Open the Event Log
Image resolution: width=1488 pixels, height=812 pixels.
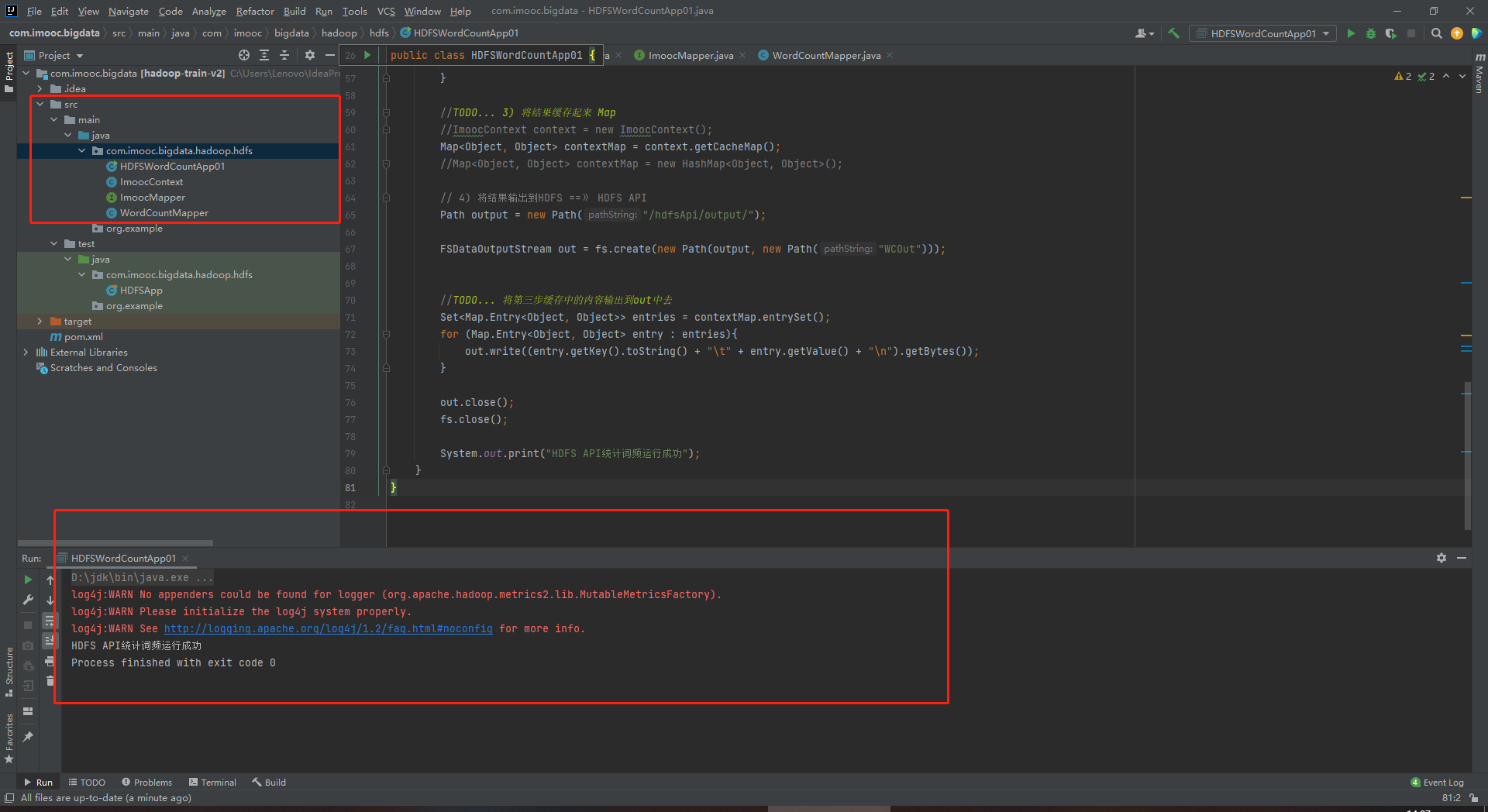click(1437, 782)
